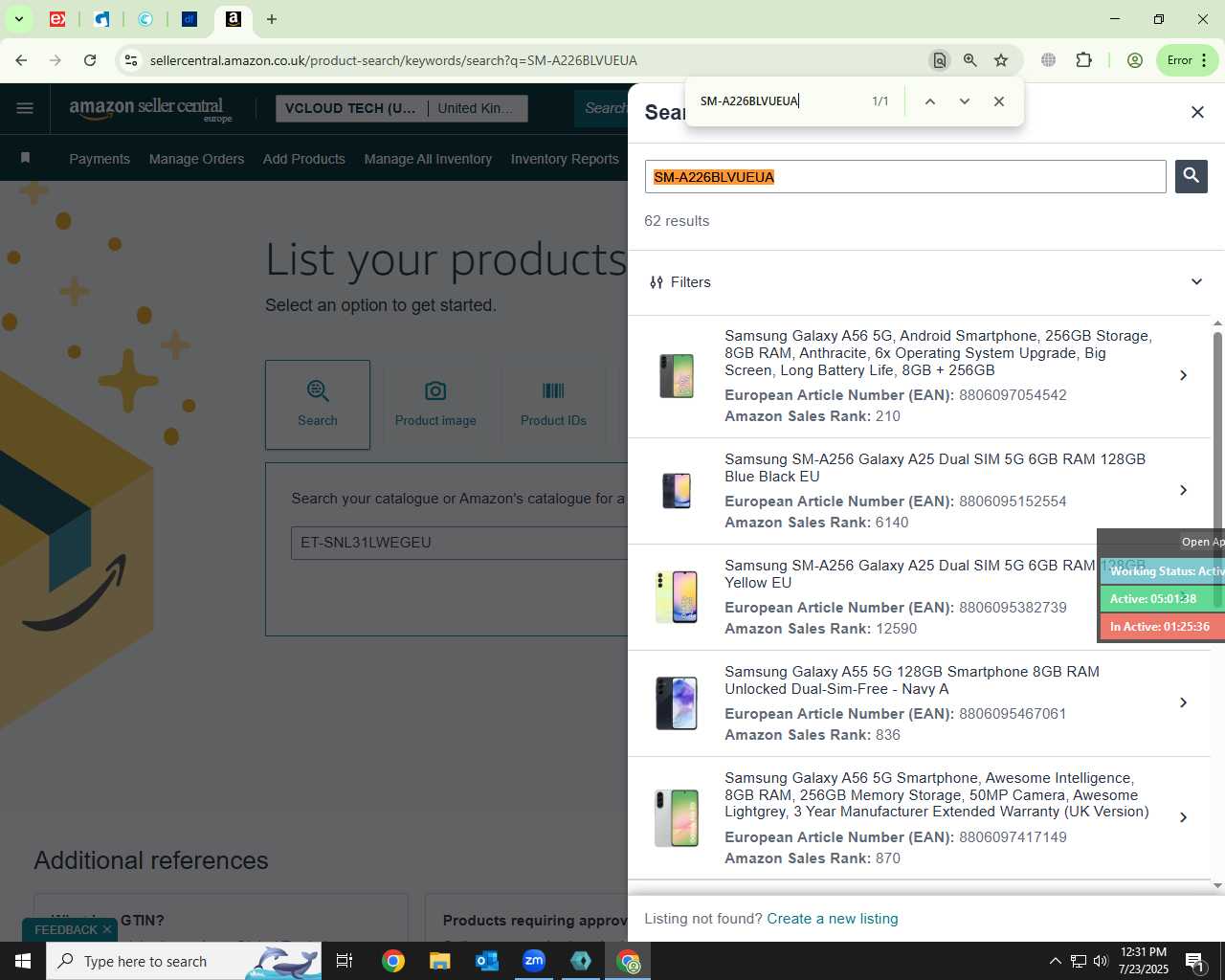Image resolution: width=1225 pixels, height=980 pixels.
Task: Go to previous find match
Action: point(929,101)
